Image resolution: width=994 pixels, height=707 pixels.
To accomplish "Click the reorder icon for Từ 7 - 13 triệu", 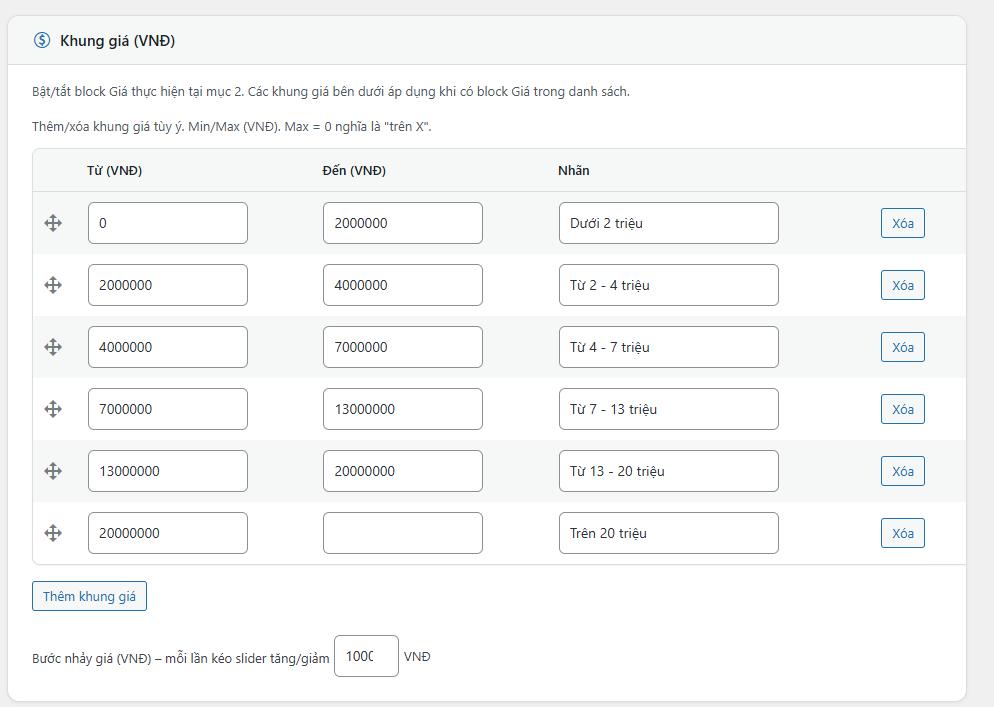I will click(x=53, y=409).
